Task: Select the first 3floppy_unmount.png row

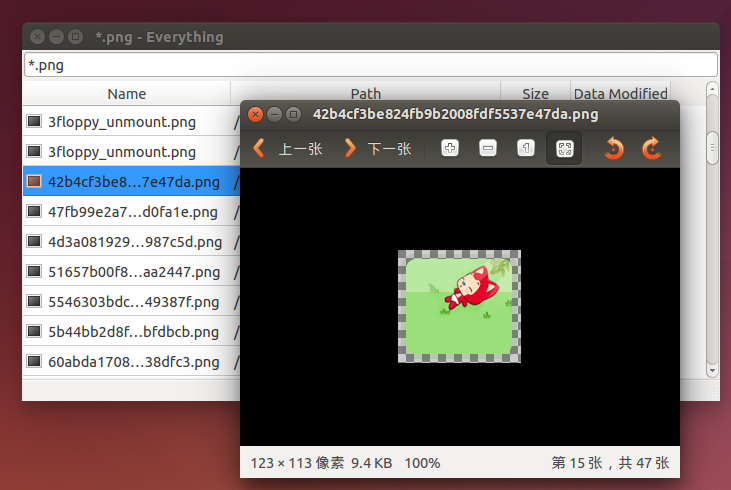Action: [131, 122]
